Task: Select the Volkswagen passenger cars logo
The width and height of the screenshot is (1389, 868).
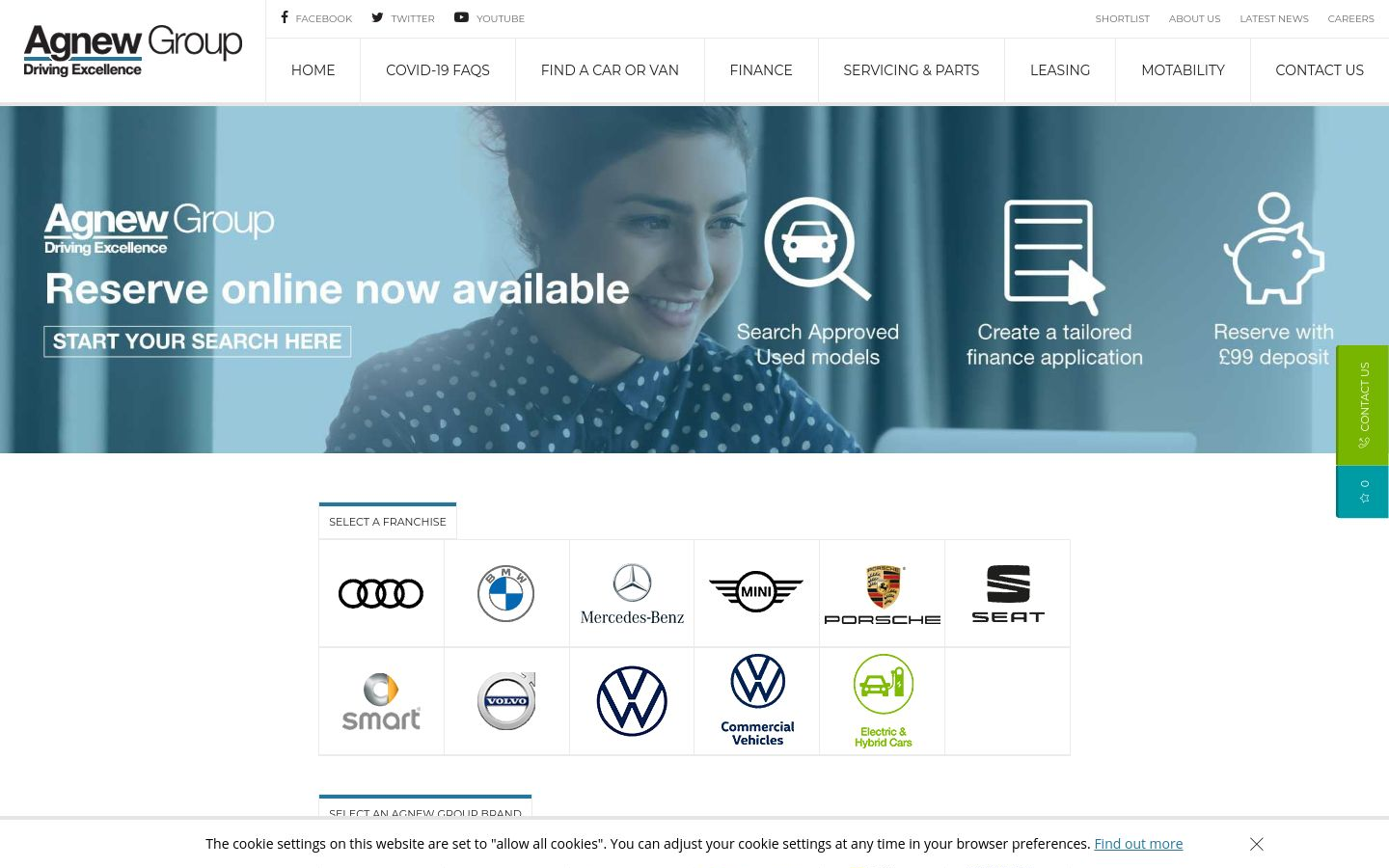Action: click(x=632, y=701)
